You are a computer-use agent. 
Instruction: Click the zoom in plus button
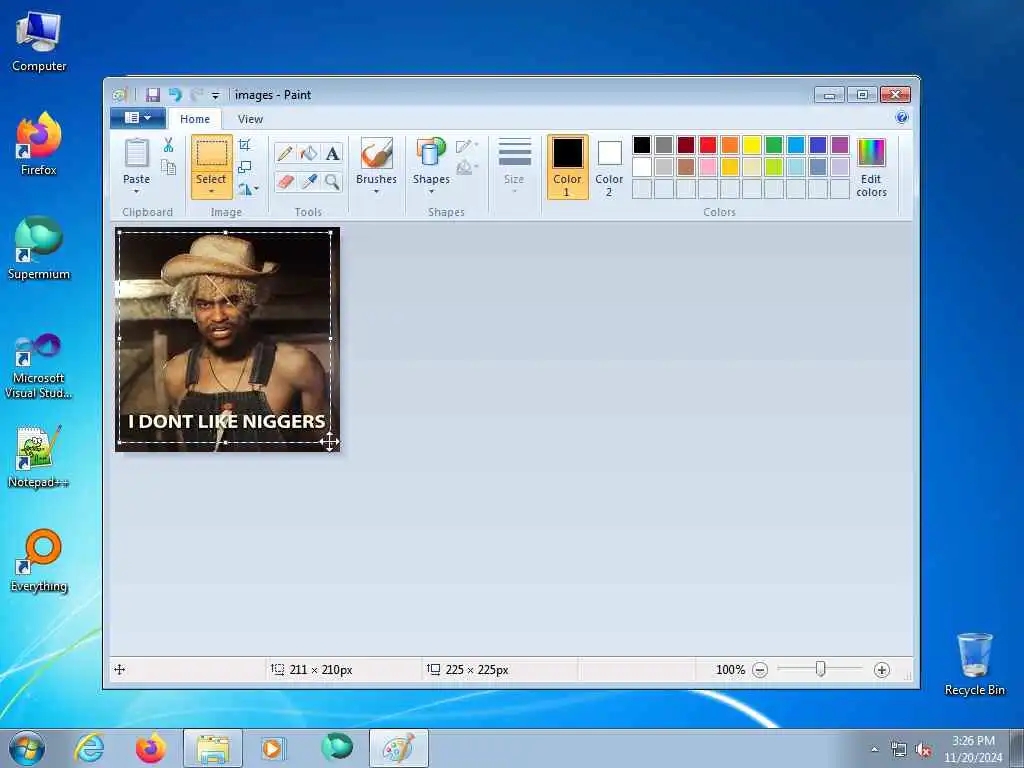(x=882, y=670)
